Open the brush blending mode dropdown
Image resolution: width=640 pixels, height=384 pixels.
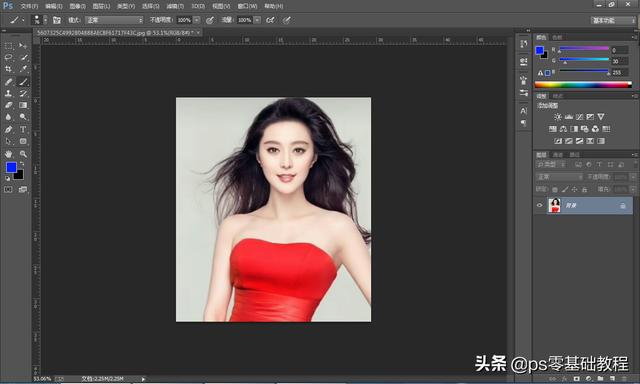(114, 20)
